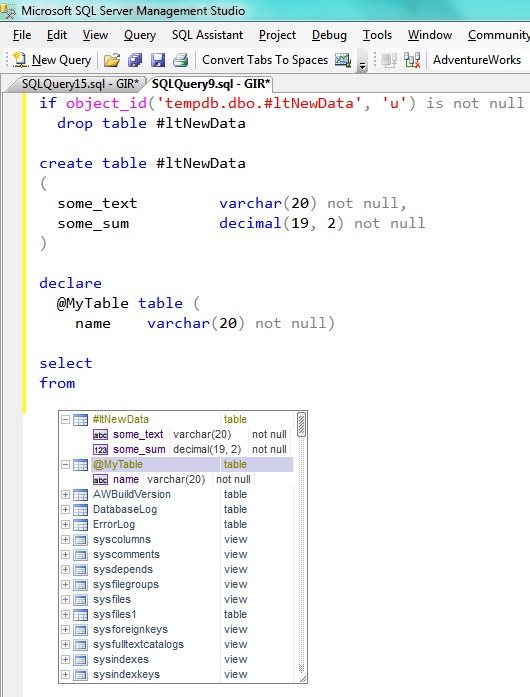Image resolution: width=530 pixels, height=697 pixels.
Task: Click the abc icon beside some_text
Action: pyautogui.click(x=100, y=435)
